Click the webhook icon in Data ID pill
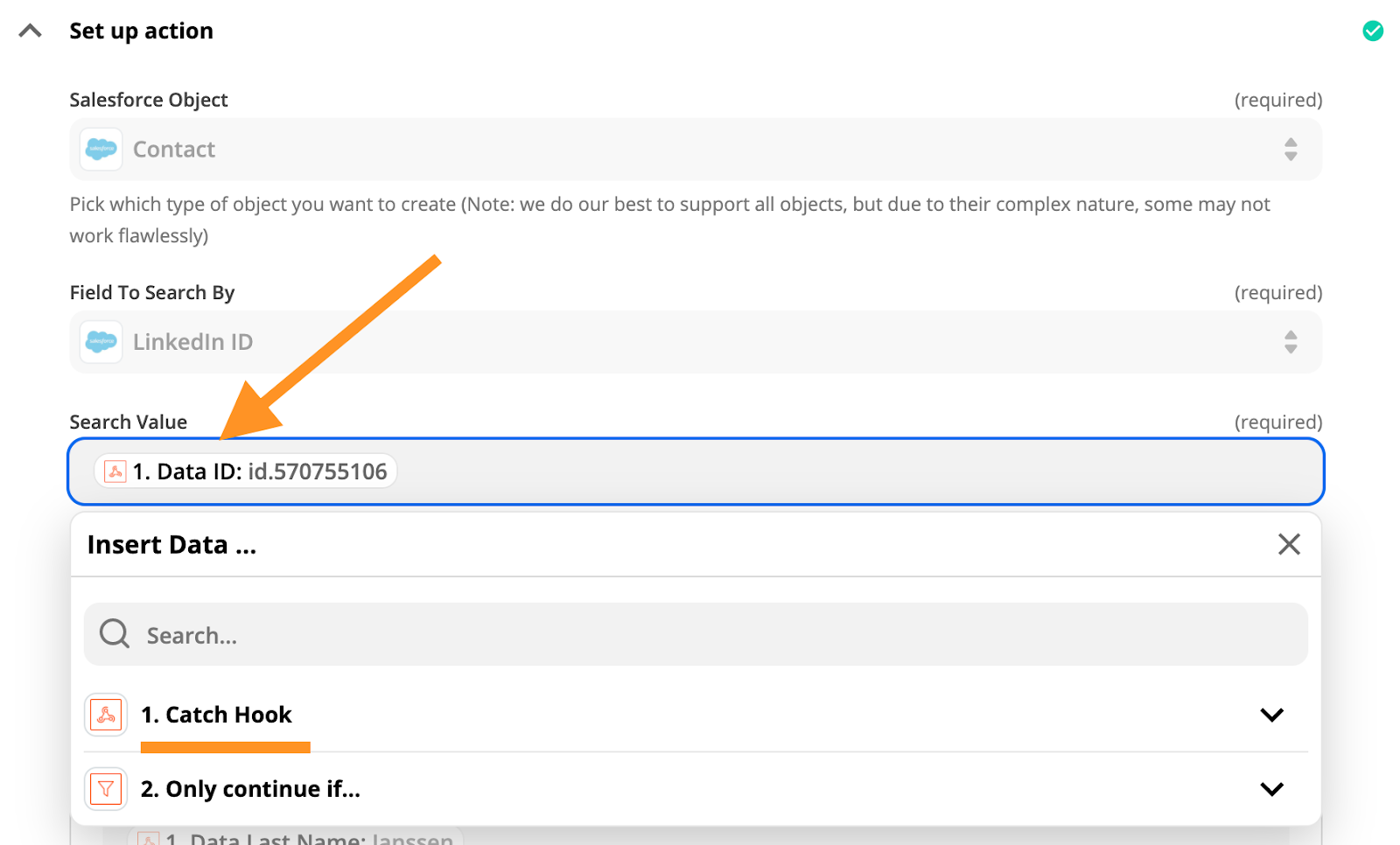This screenshot has width=1400, height=845. coord(115,471)
